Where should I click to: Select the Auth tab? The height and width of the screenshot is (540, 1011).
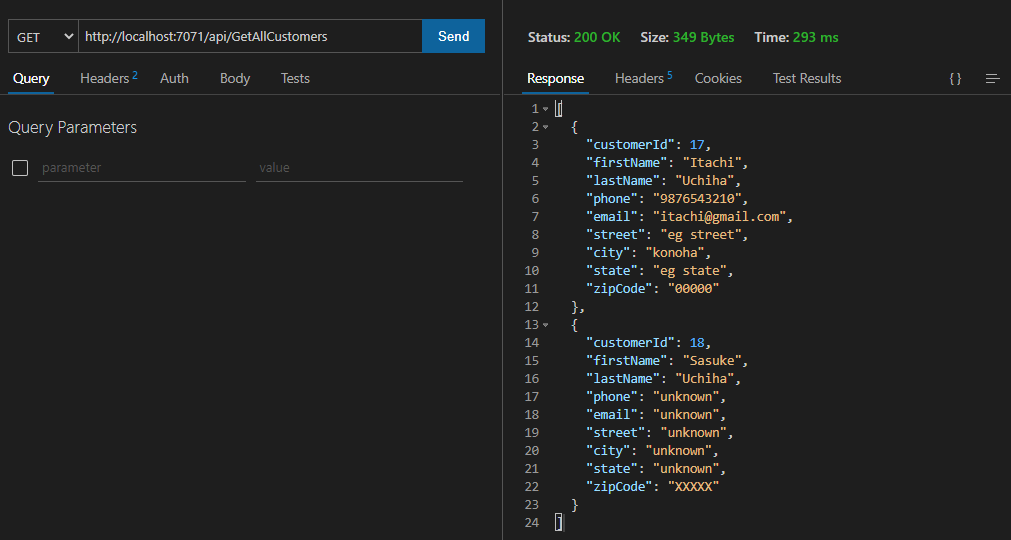(174, 78)
